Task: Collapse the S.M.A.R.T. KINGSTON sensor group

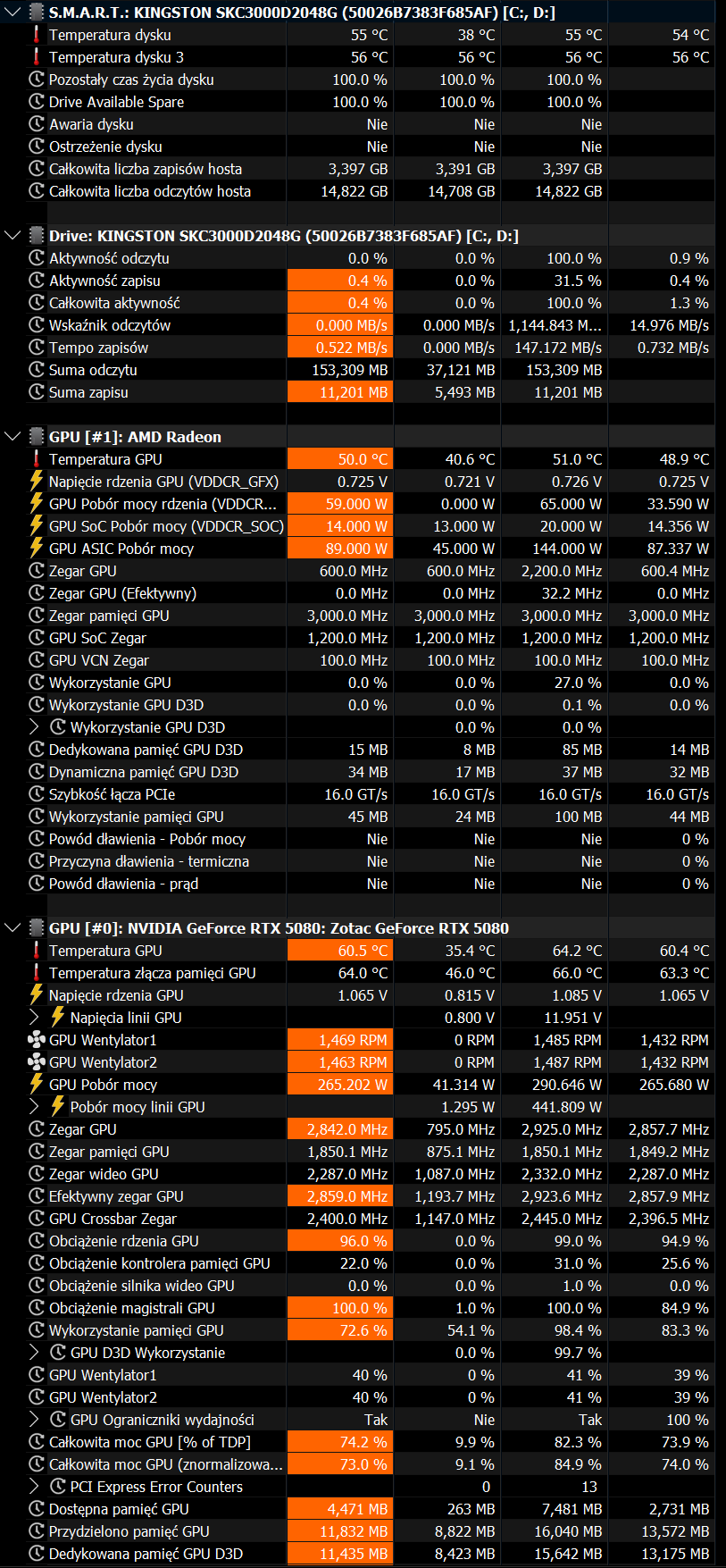Action: pos(13,13)
